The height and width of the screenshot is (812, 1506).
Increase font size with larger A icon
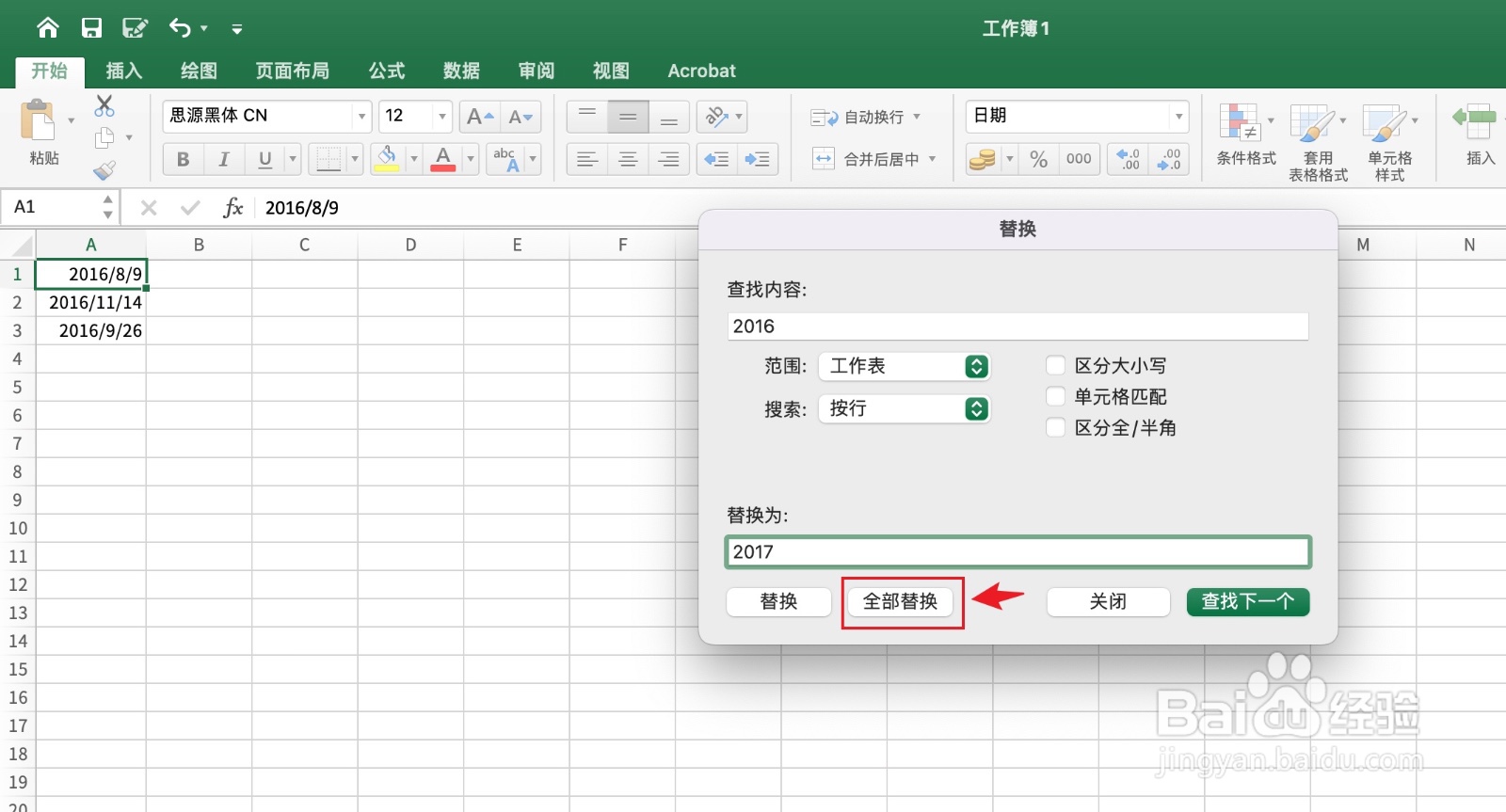480,117
